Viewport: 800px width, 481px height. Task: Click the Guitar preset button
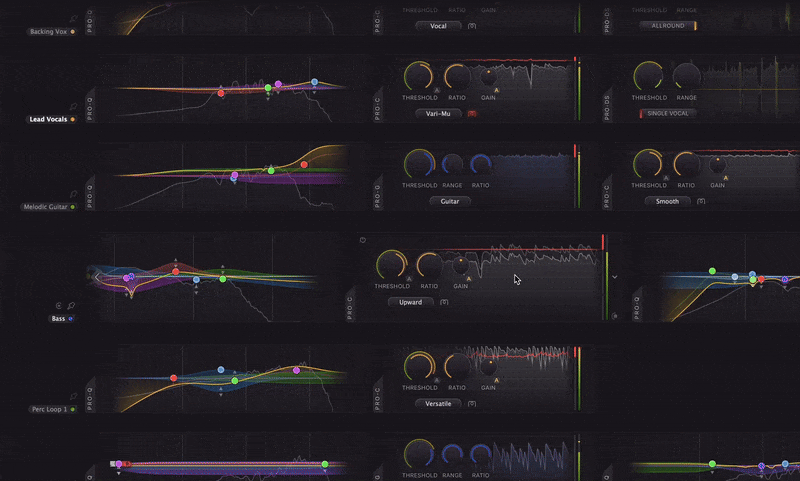[449, 200]
